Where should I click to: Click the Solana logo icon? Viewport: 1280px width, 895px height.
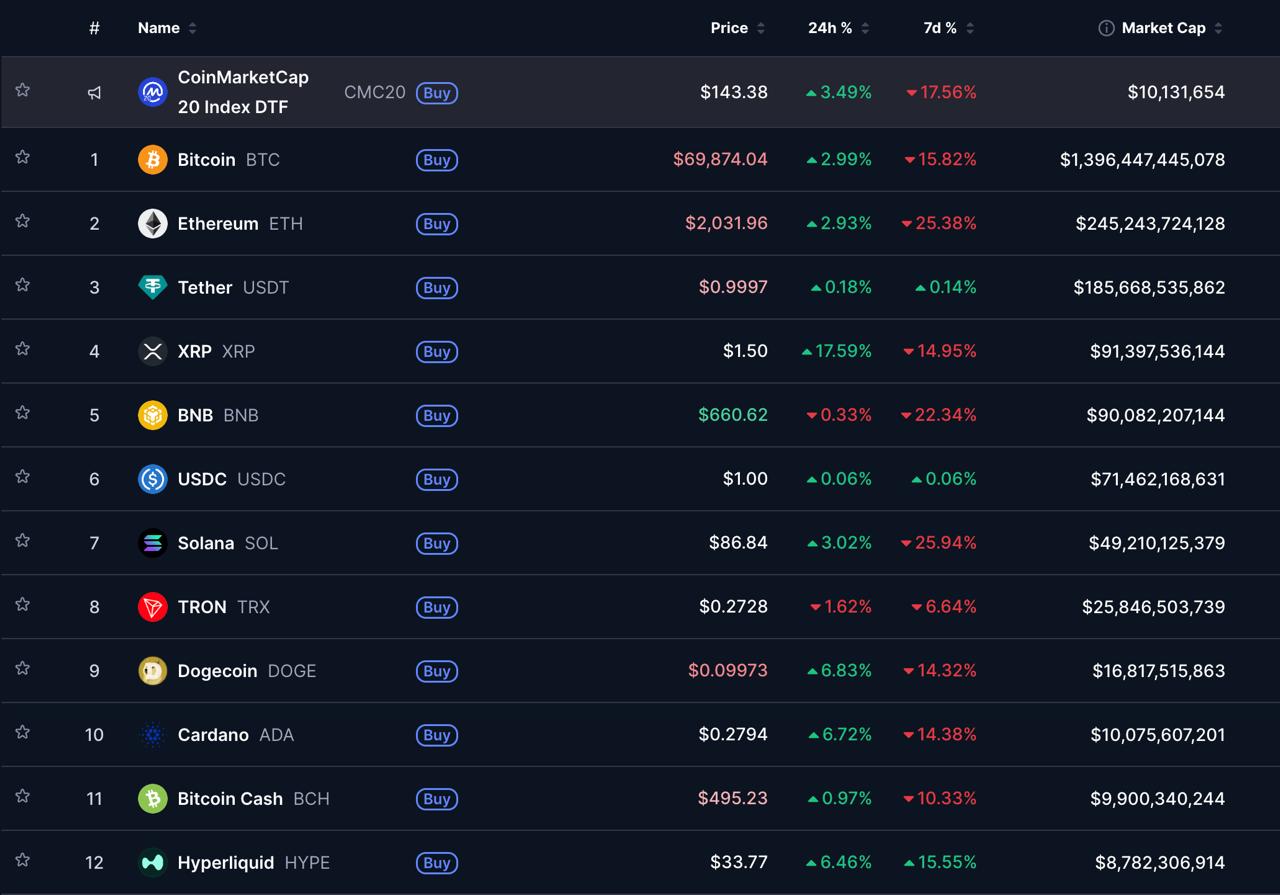point(152,543)
